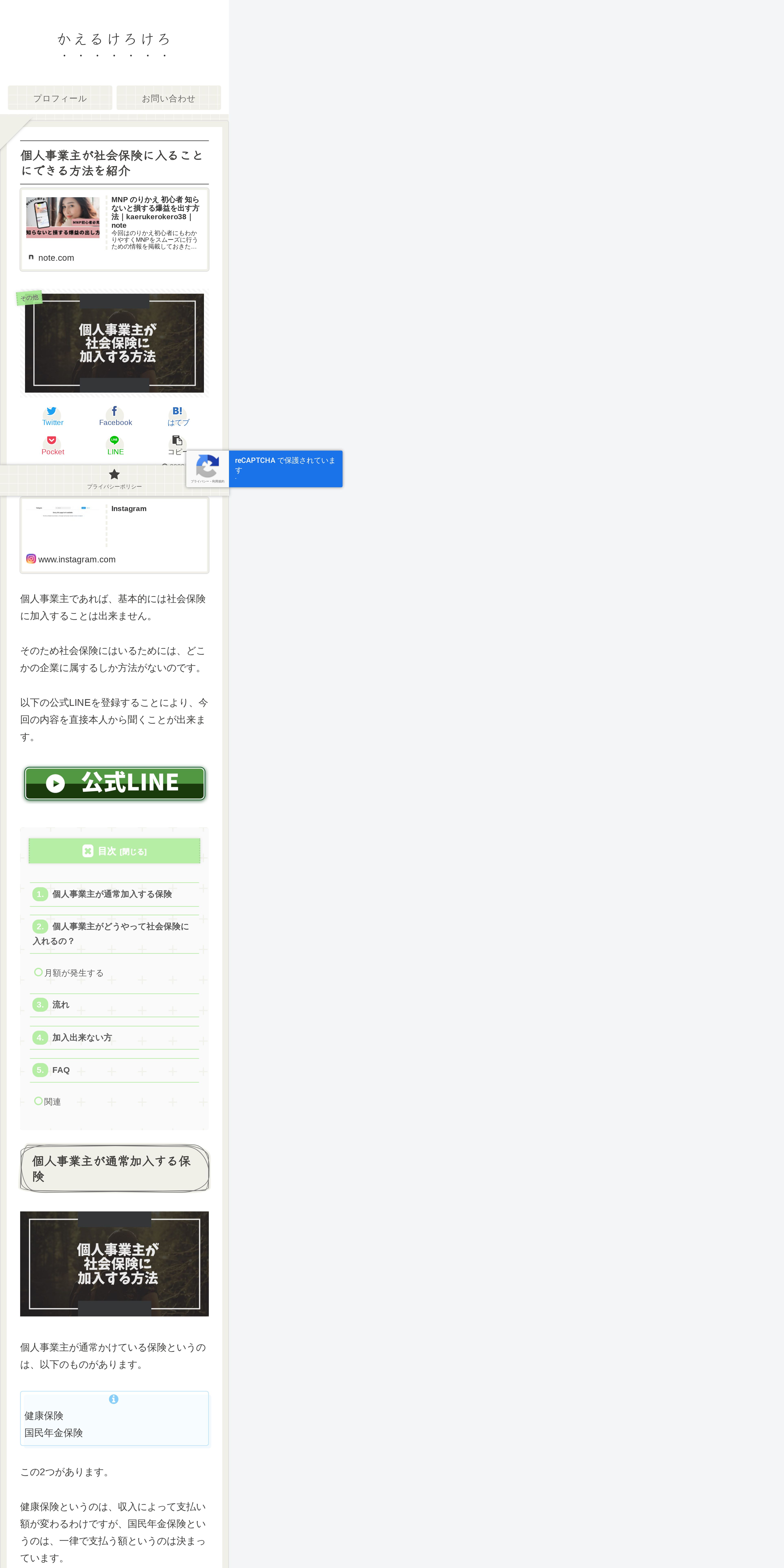Open www.instagram.com link

(x=77, y=559)
